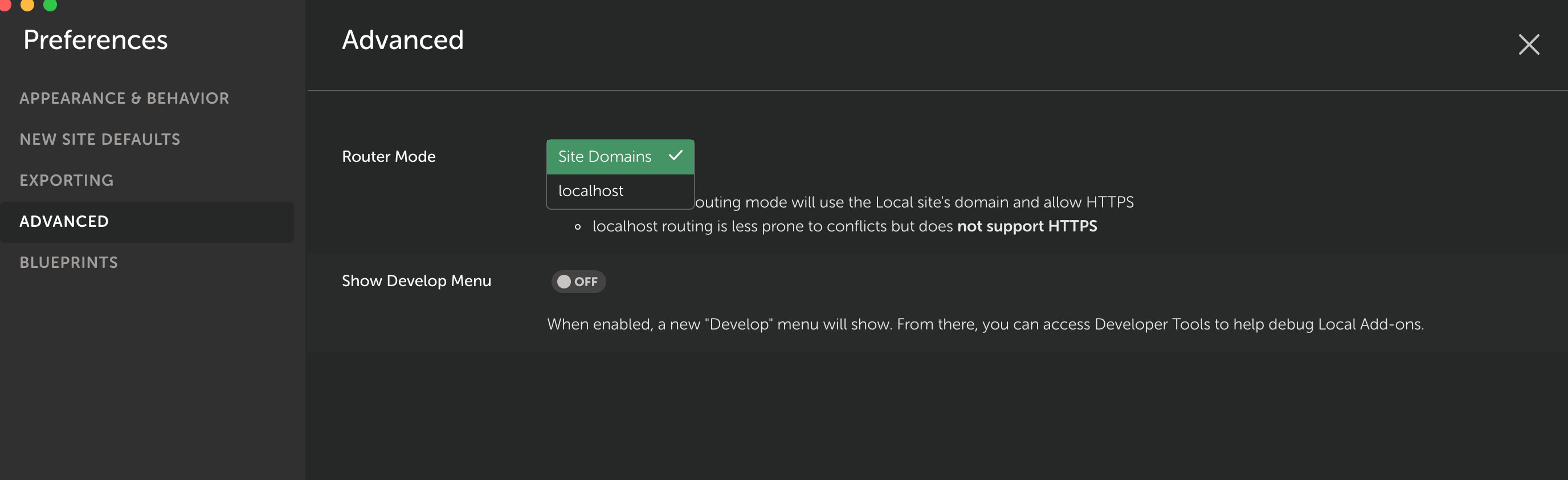Switch to the Blueprints preferences
The width and height of the screenshot is (1568, 480).
click(x=68, y=263)
